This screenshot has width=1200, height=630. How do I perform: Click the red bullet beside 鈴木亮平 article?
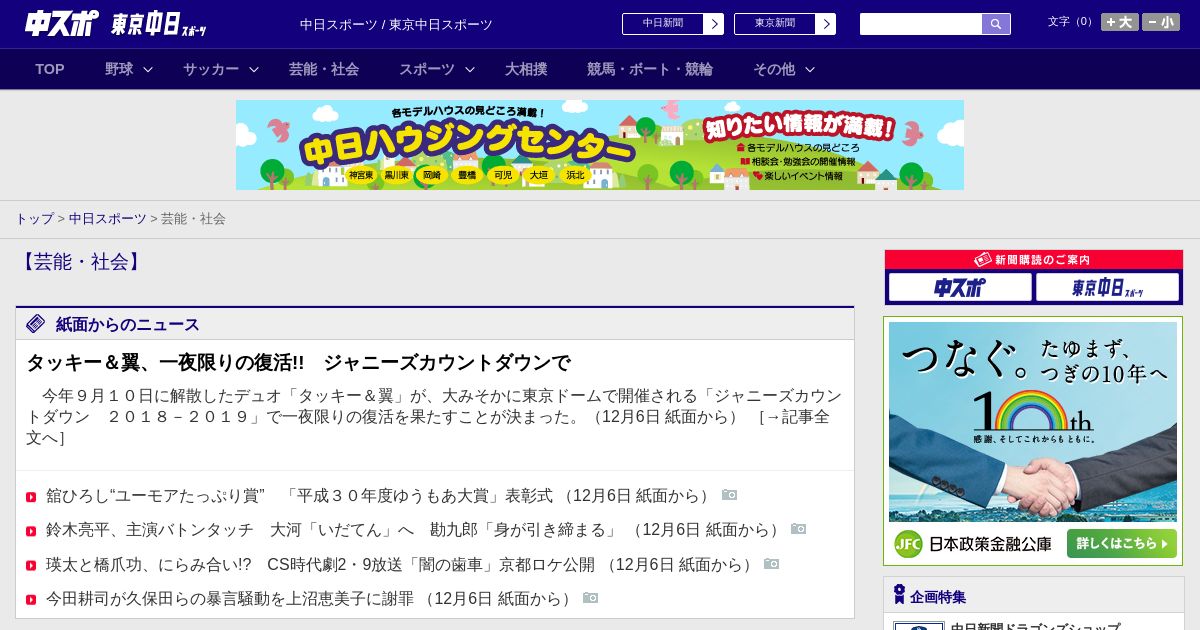31,531
